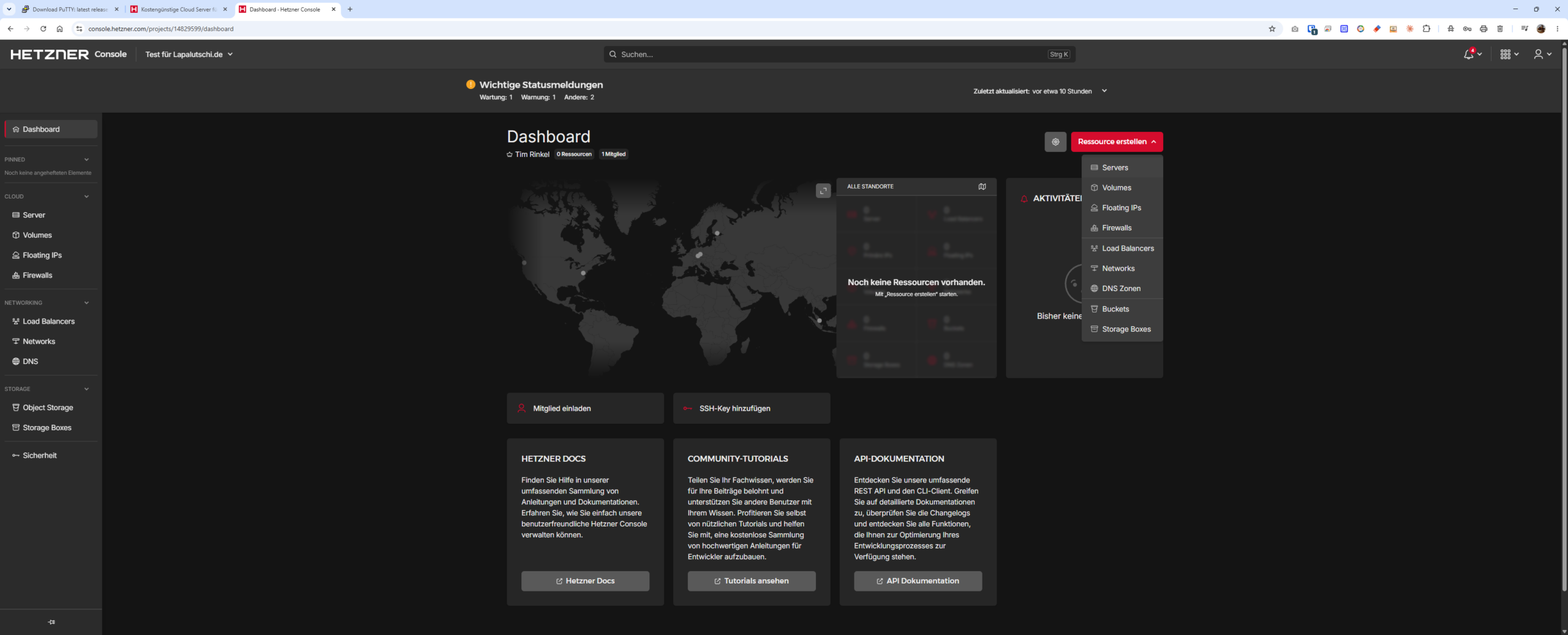Collapse the NETWORKING sidebar section
Viewport: 1568px width, 635px height.
86,303
